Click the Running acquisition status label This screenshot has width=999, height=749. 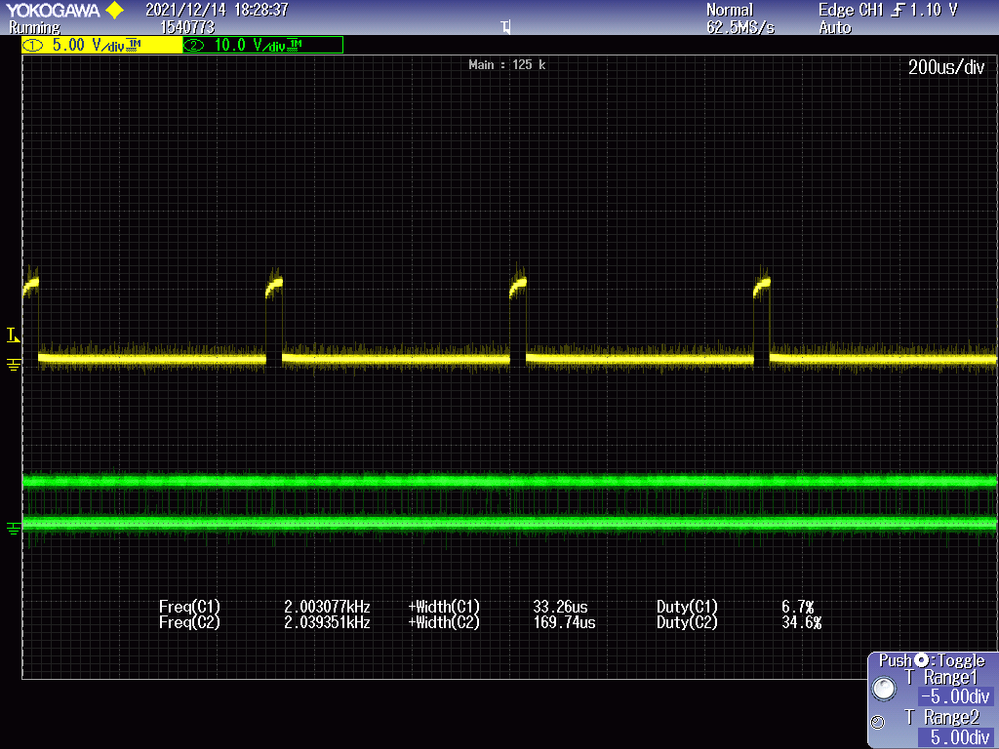tap(34, 27)
